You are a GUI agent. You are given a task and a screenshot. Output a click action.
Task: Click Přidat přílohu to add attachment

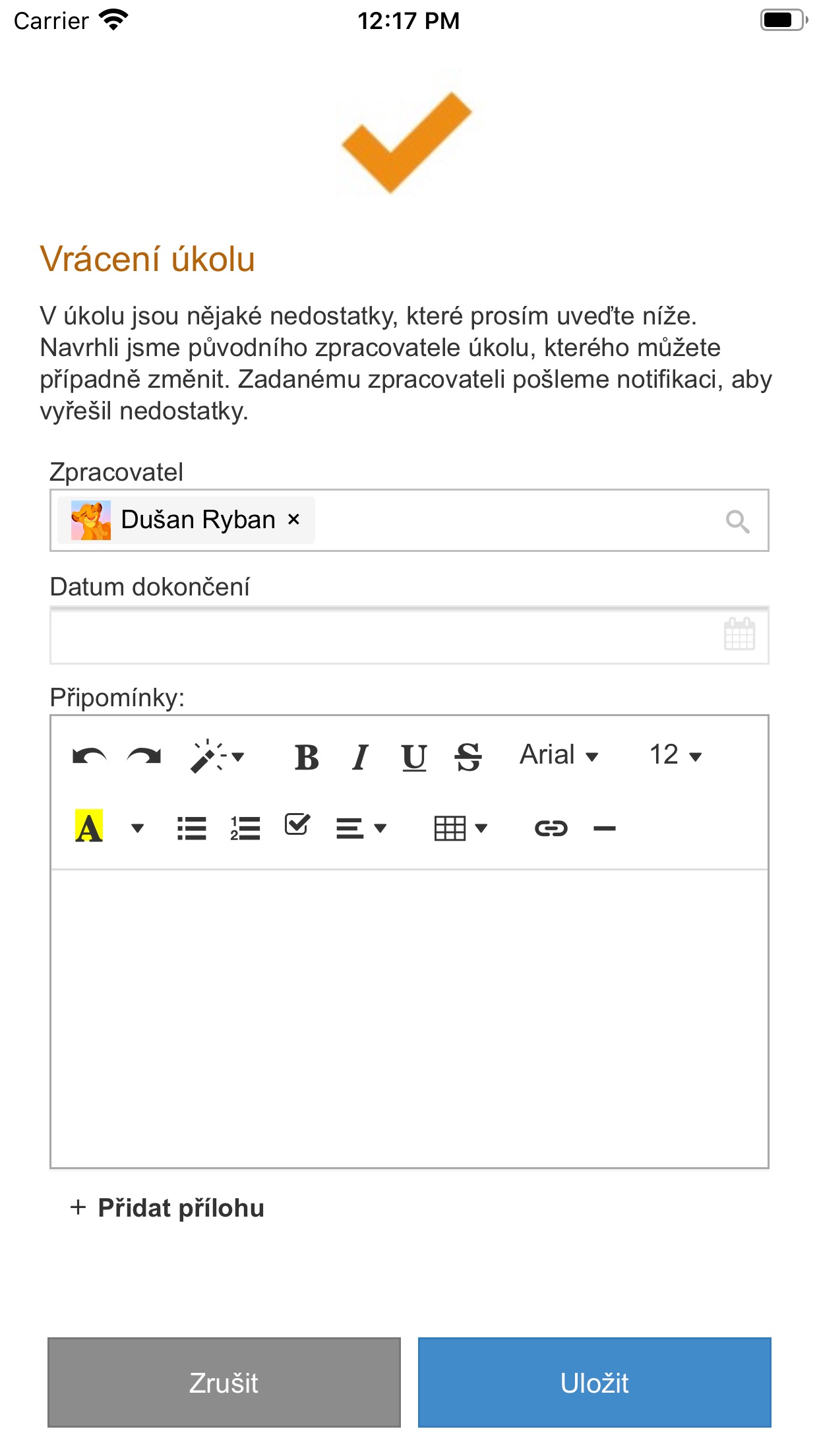click(x=167, y=1208)
